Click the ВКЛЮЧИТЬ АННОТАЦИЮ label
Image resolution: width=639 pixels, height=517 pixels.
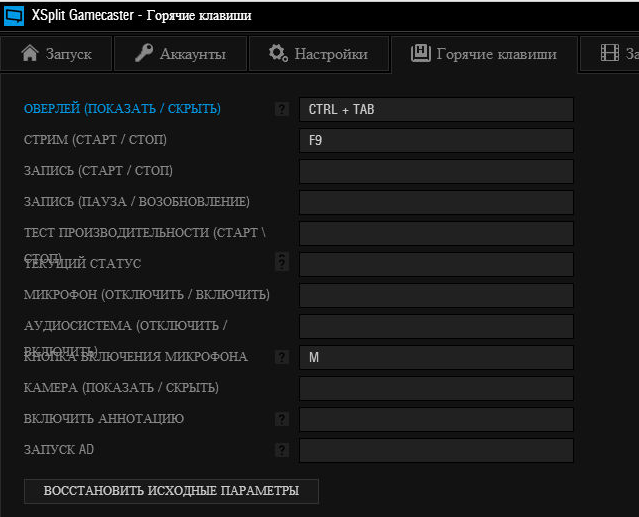[x=104, y=419]
